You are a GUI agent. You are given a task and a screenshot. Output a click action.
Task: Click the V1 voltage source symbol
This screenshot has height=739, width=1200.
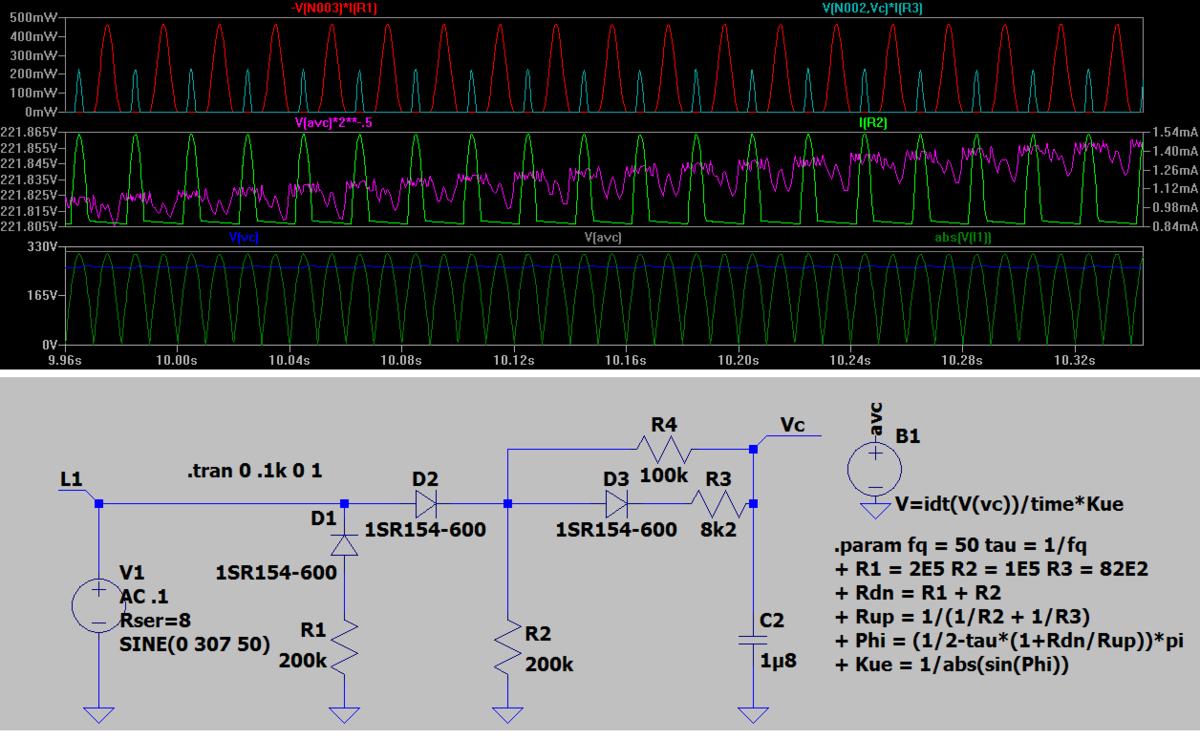click(98, 606)
